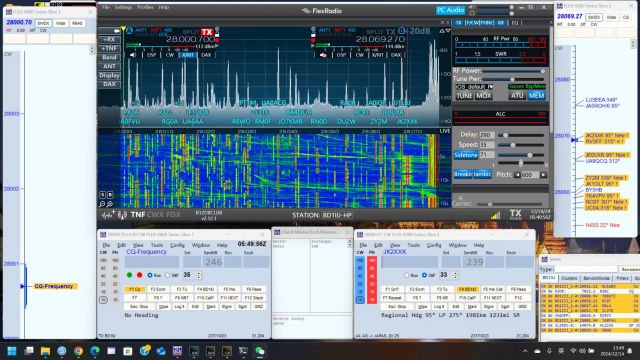This screenshot has width=640, height=360.
Task: Switch to EQ tab in right panel
Action: pyautogui.click(x=515, y=23)
